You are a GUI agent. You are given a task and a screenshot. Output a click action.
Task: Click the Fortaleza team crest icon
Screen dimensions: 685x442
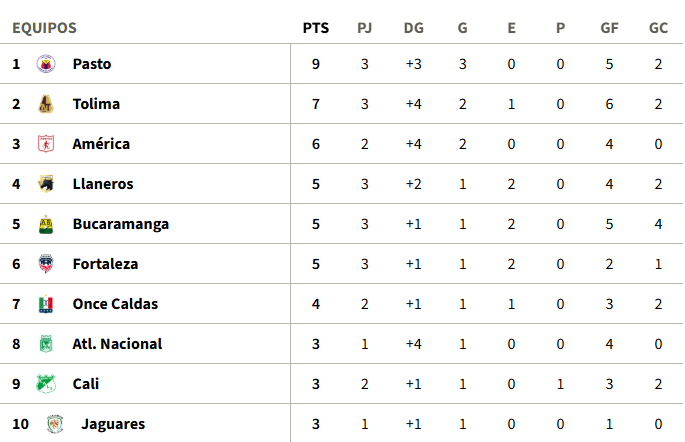pos(44,264)
